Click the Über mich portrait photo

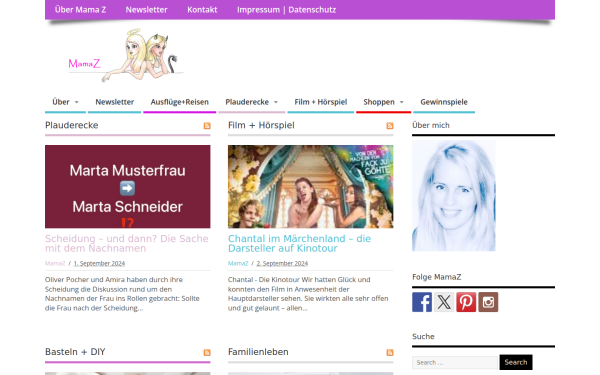pos(453,196)
